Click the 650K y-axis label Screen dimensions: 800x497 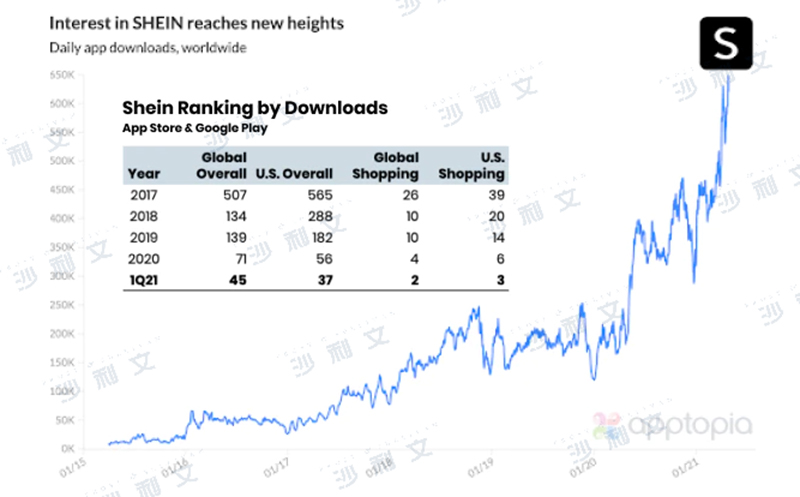click(62, 75)
